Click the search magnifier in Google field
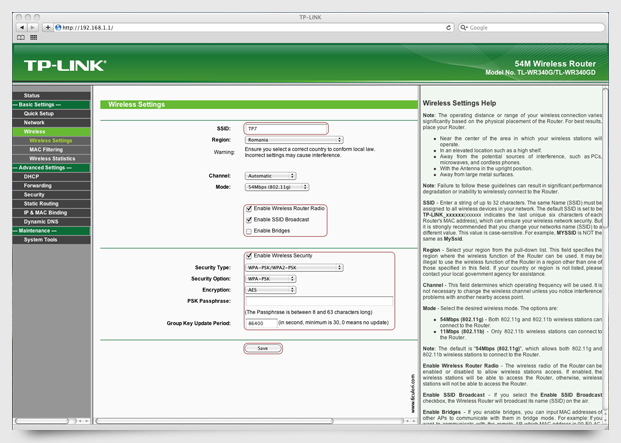 [x=463, y=27]
